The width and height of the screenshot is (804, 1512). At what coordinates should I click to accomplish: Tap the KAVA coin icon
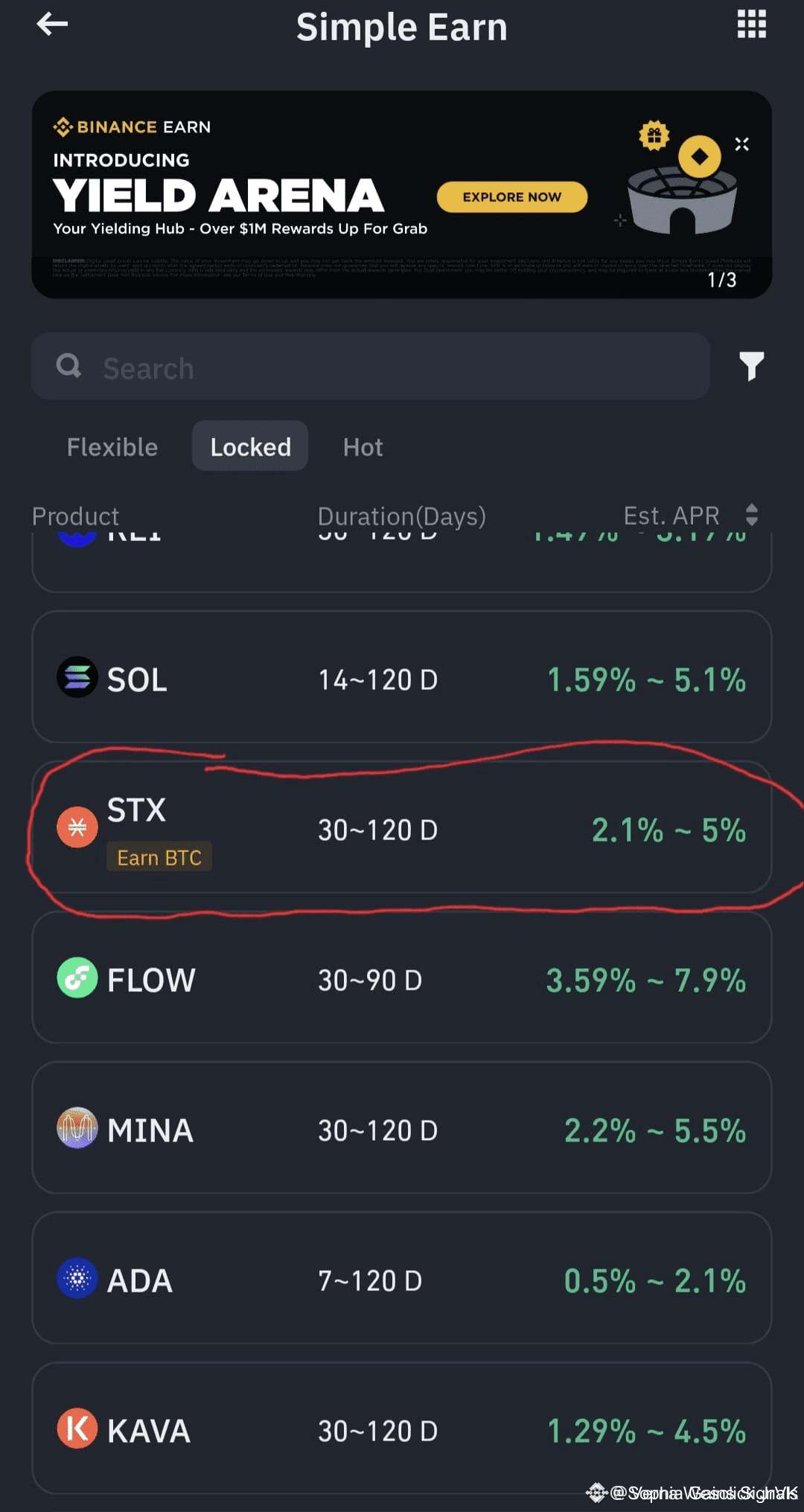[x=77, y=1429]
